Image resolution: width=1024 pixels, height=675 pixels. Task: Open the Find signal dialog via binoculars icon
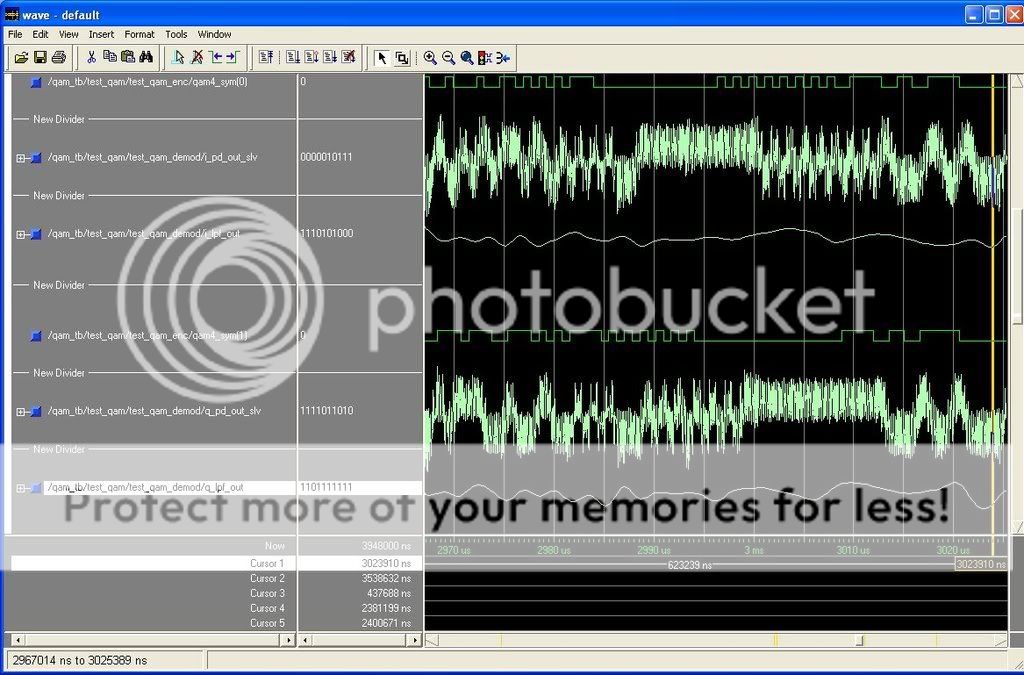pos(145,57)
